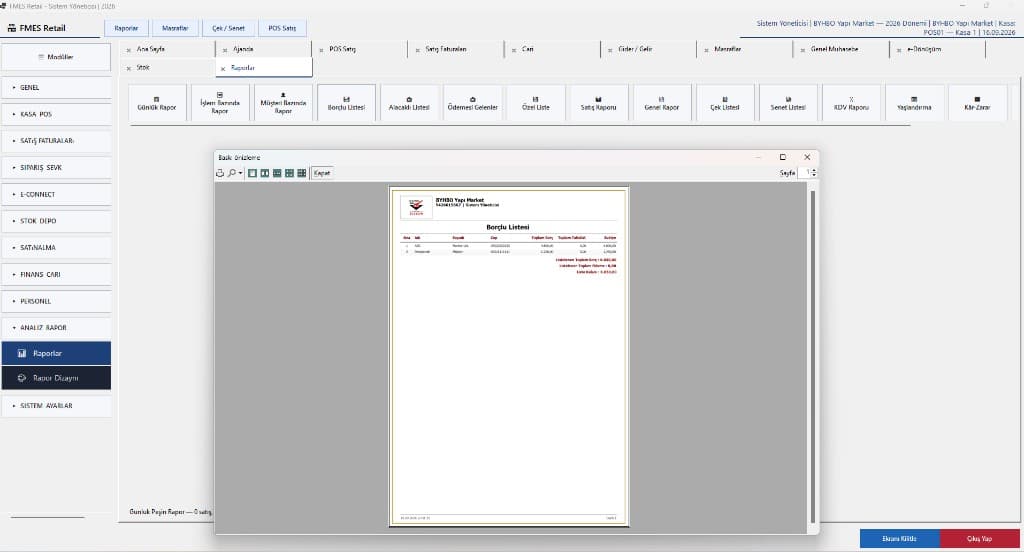Click the Kapat button in print preview

(x=322, y=173)
